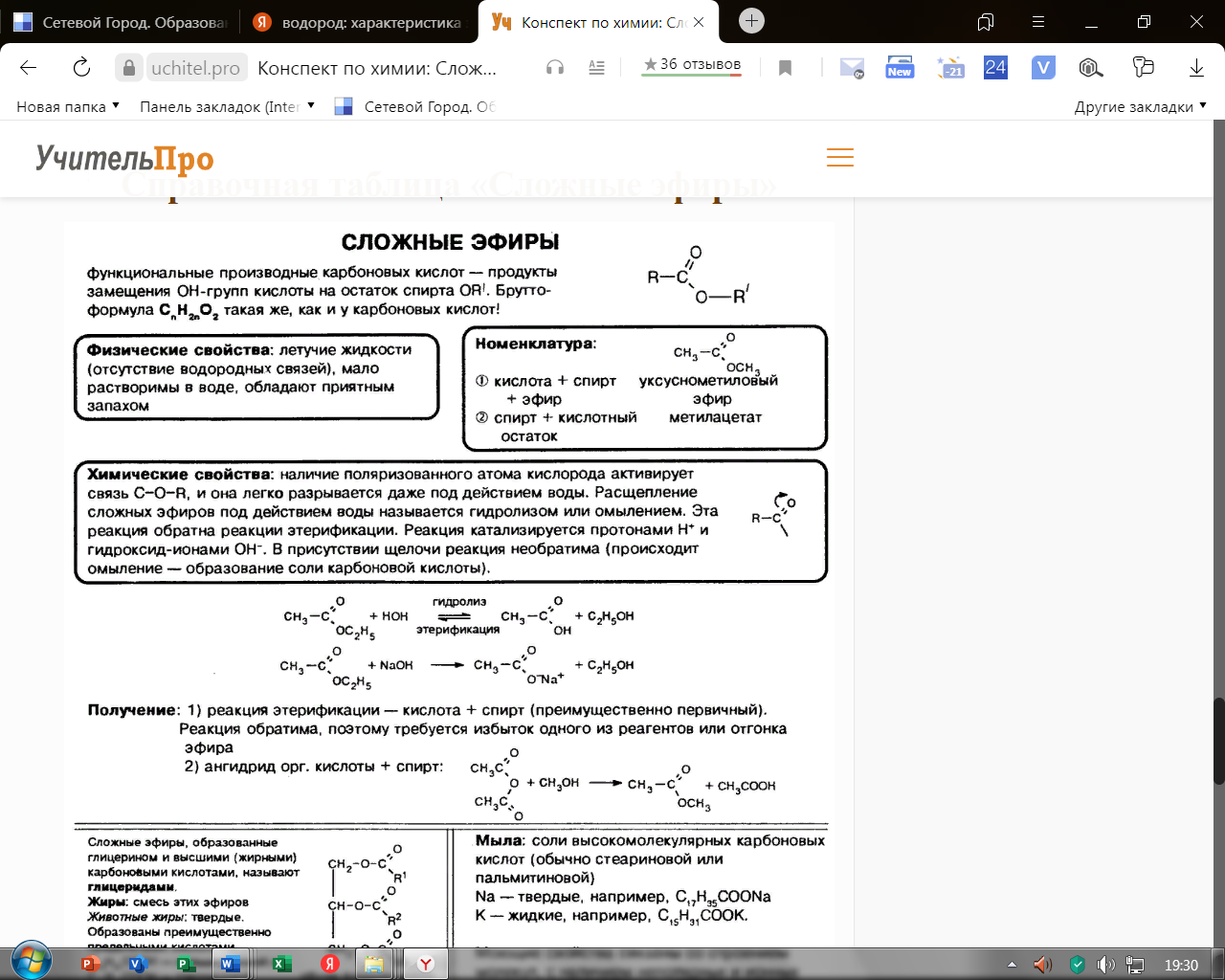1225x980 pixels.
Task: Click the uchitel.pro address field
Action: coord(196,68)
